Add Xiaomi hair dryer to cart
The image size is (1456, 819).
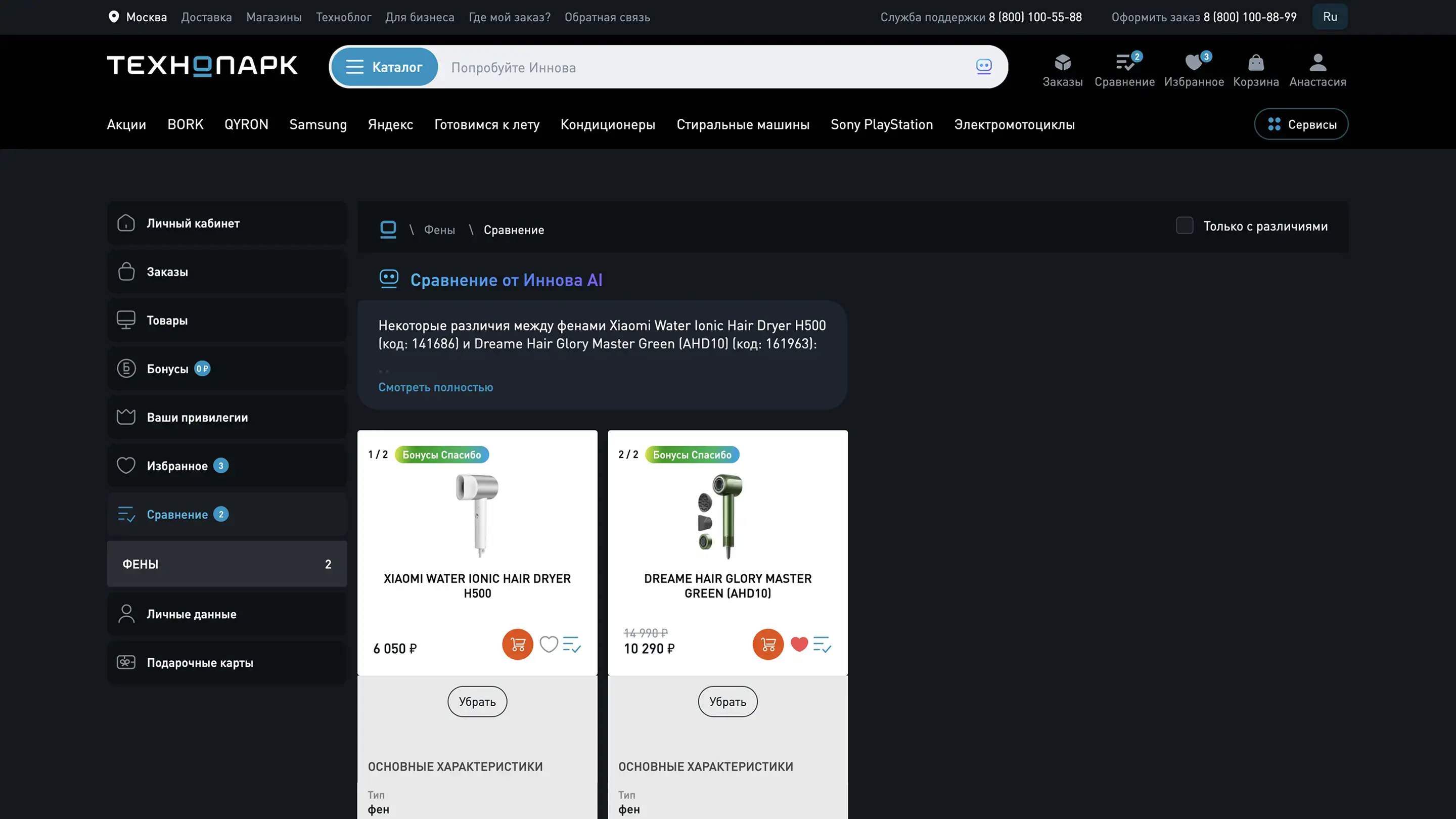[x=517, y=645]
